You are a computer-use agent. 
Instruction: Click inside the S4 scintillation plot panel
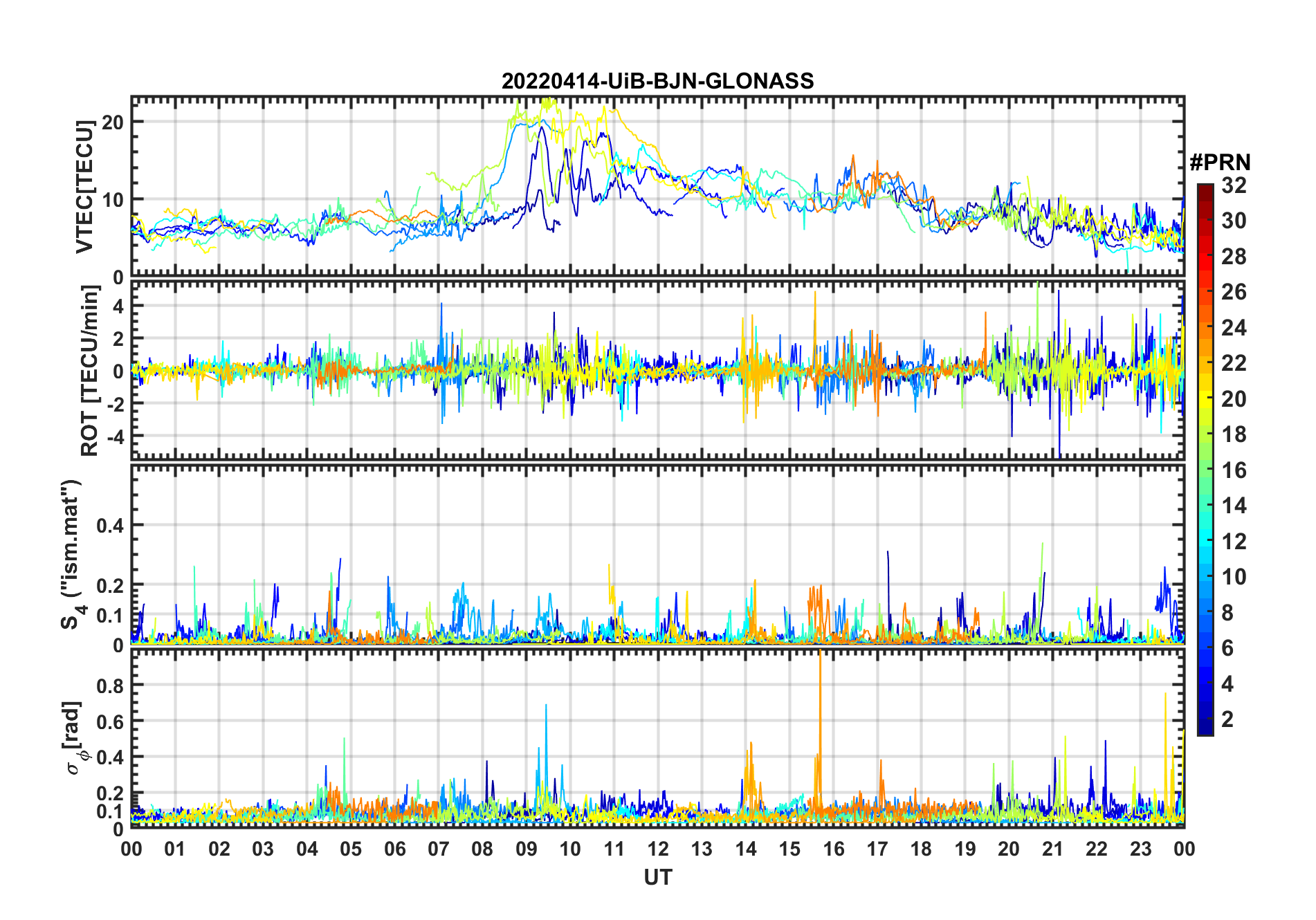pos(658,554)
